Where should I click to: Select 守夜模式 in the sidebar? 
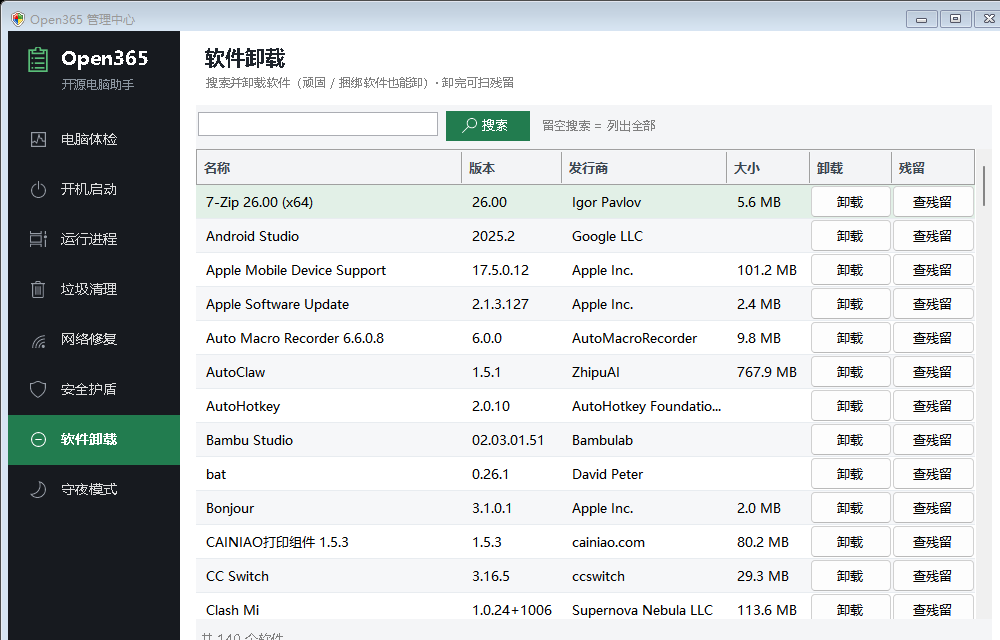click(x=94, y=489)
